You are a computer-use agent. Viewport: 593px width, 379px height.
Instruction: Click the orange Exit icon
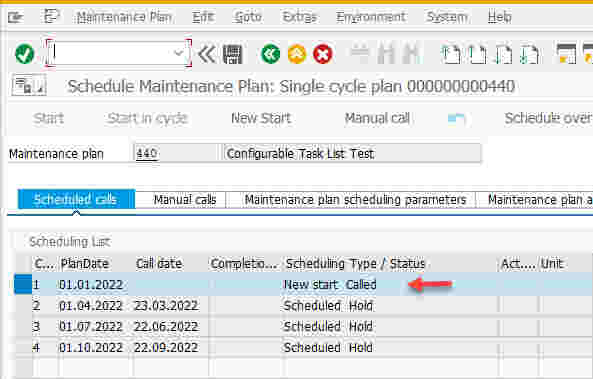click(x=297, y=54)
